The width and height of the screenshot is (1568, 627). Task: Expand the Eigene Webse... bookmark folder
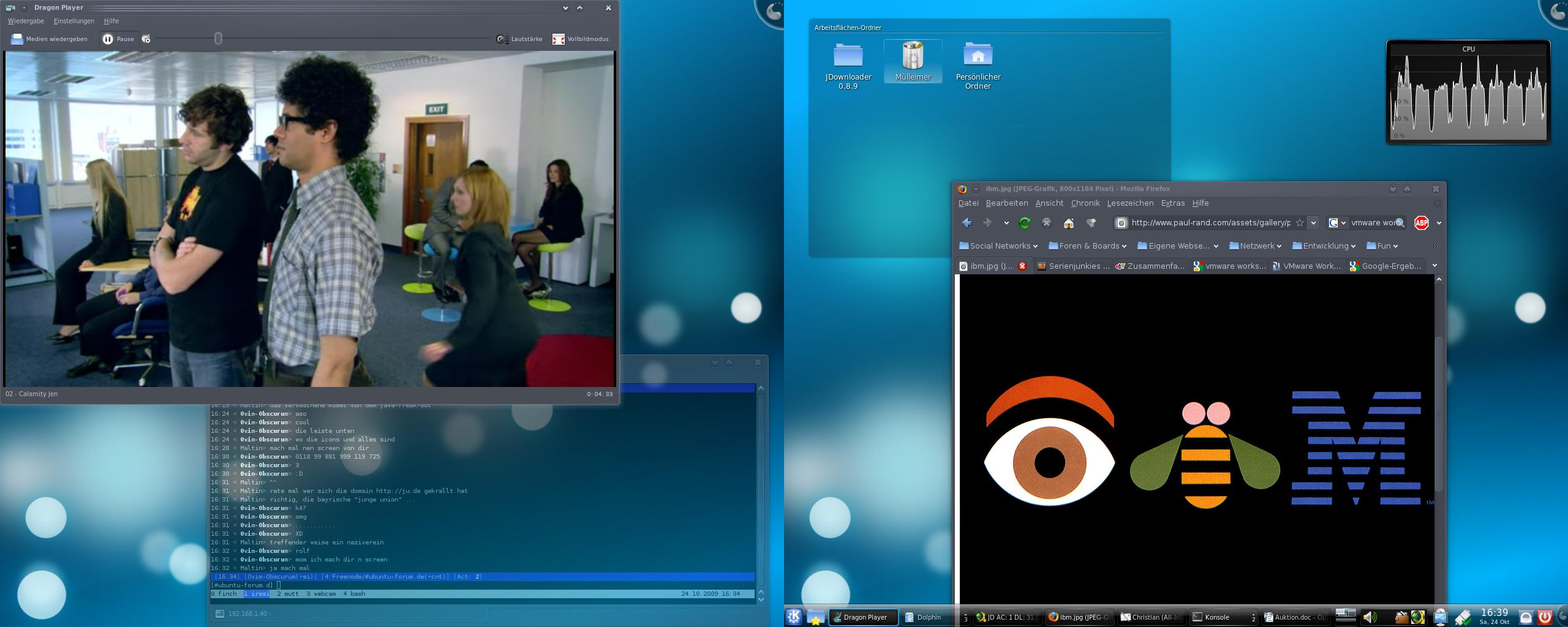pyautogui.click(x=1178, y=246)
